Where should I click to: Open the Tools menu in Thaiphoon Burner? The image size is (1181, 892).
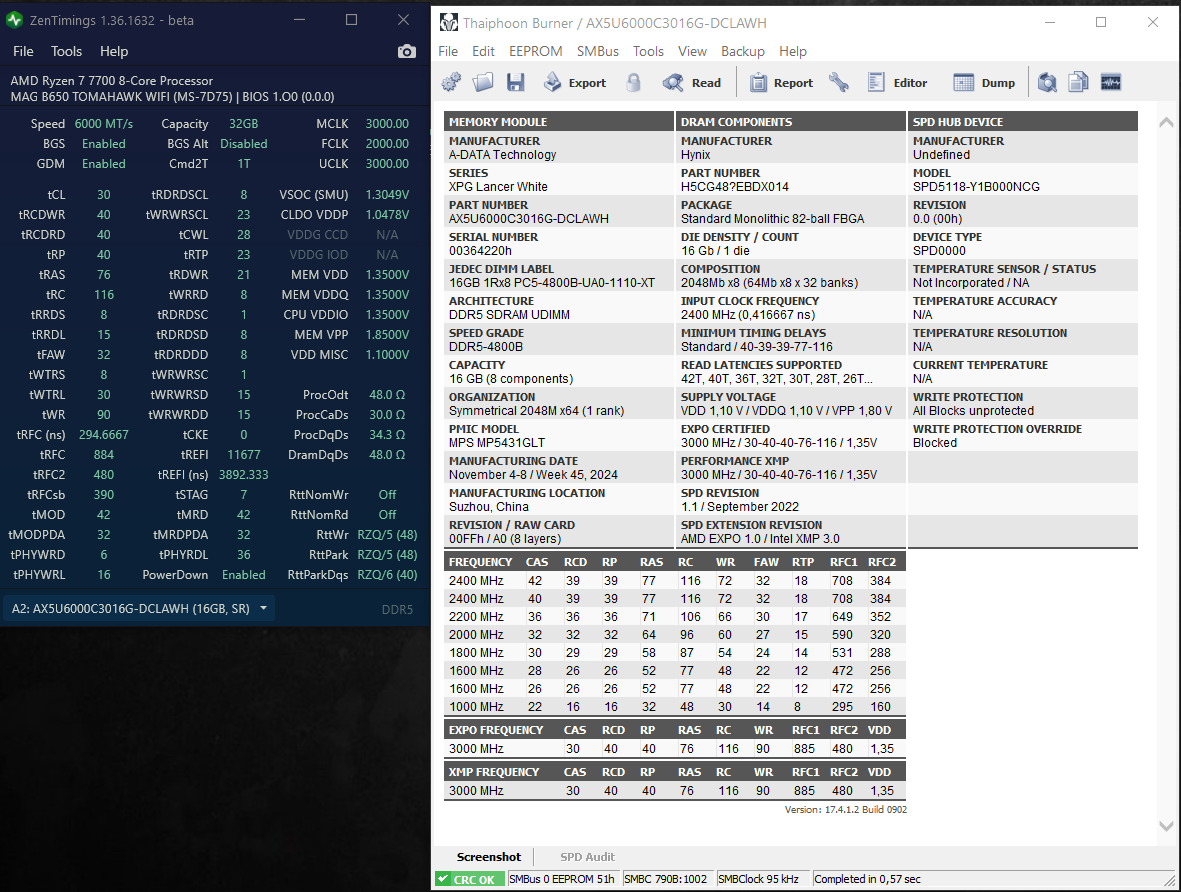point(648,51)
